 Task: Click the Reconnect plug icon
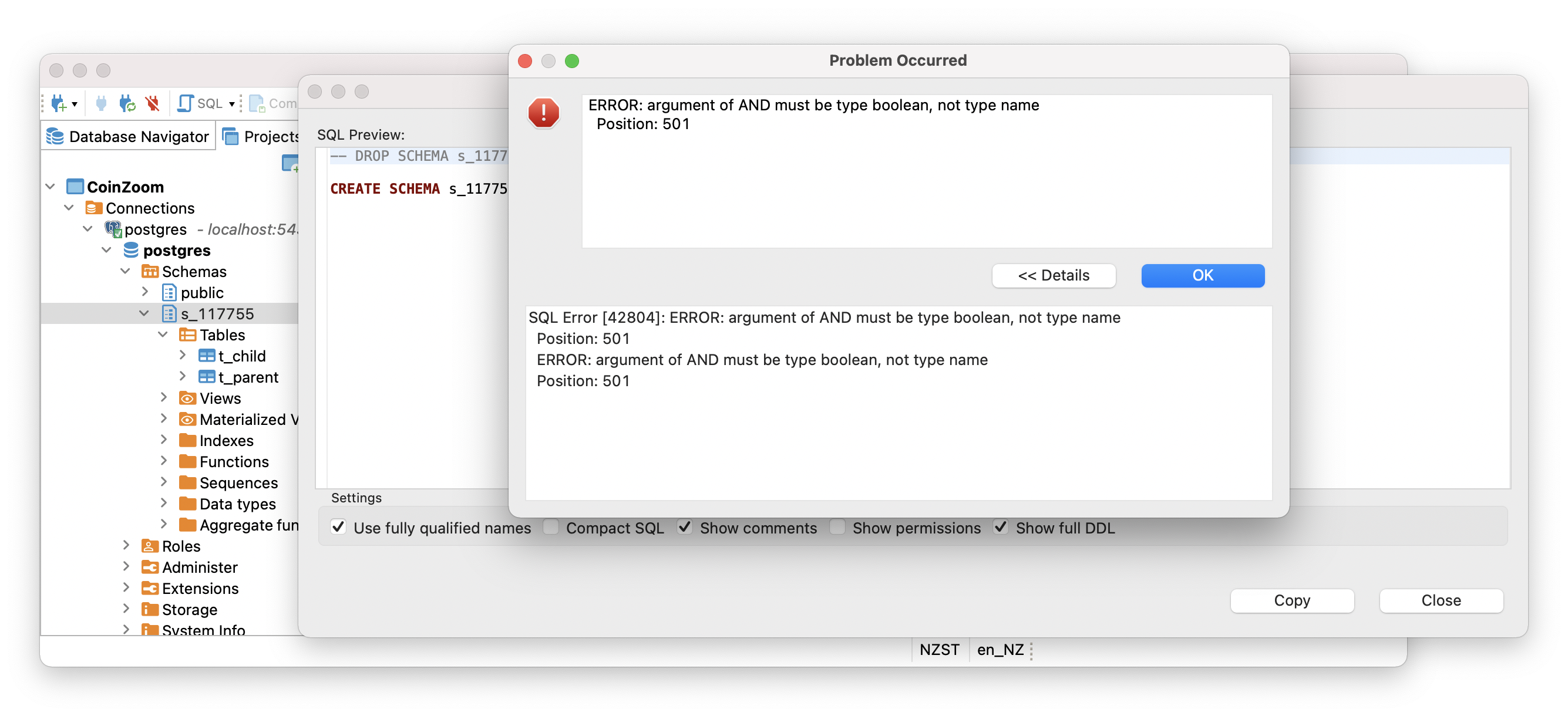127,103
